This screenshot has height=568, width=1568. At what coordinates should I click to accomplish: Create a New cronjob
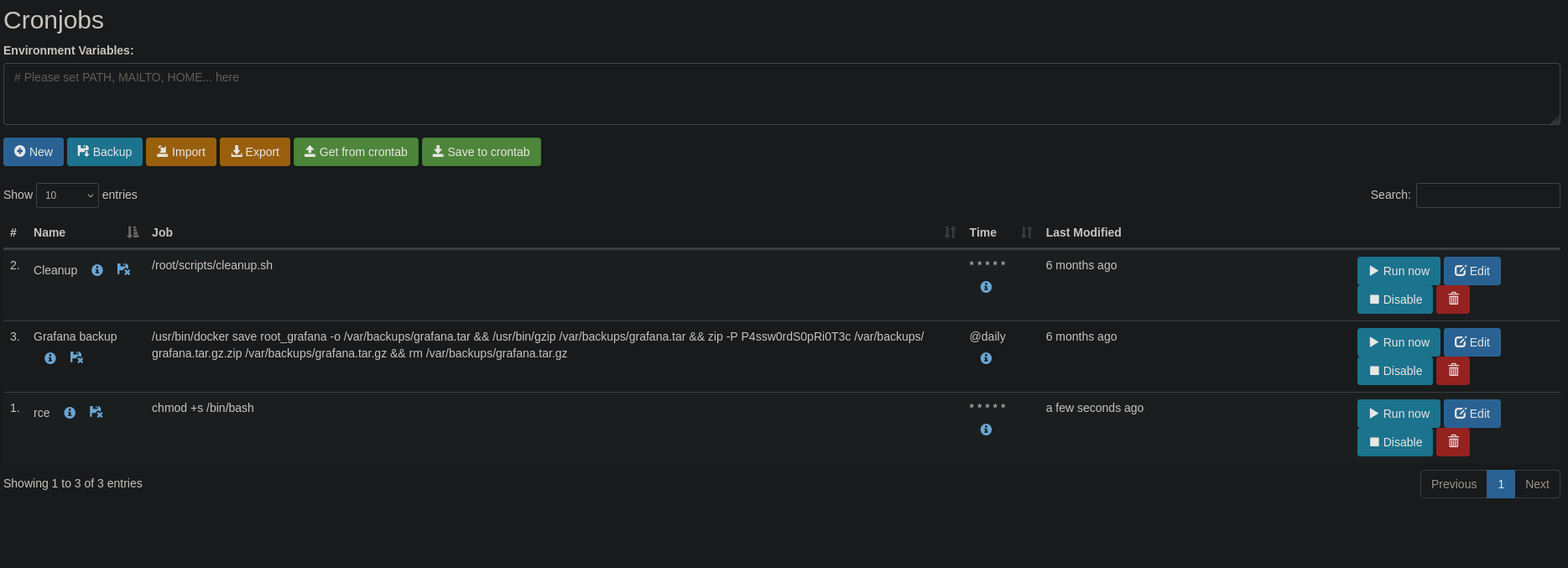point(34,152)
